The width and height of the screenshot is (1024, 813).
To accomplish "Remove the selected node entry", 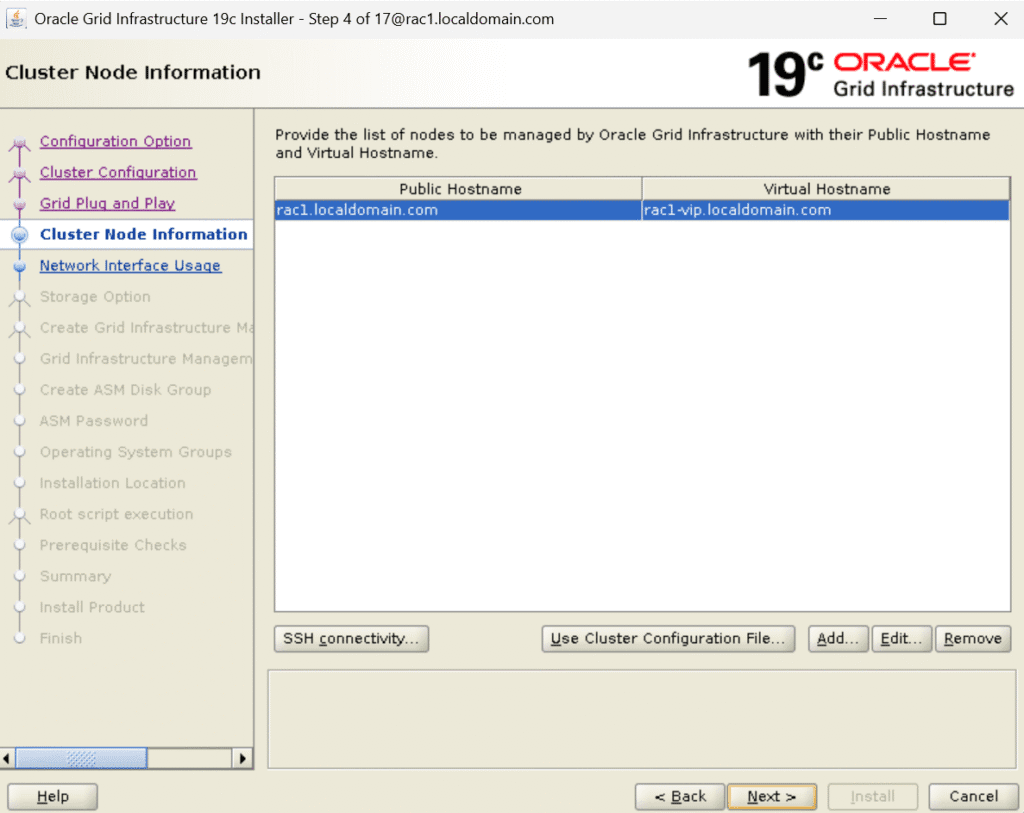I will (x=973, y=639).
